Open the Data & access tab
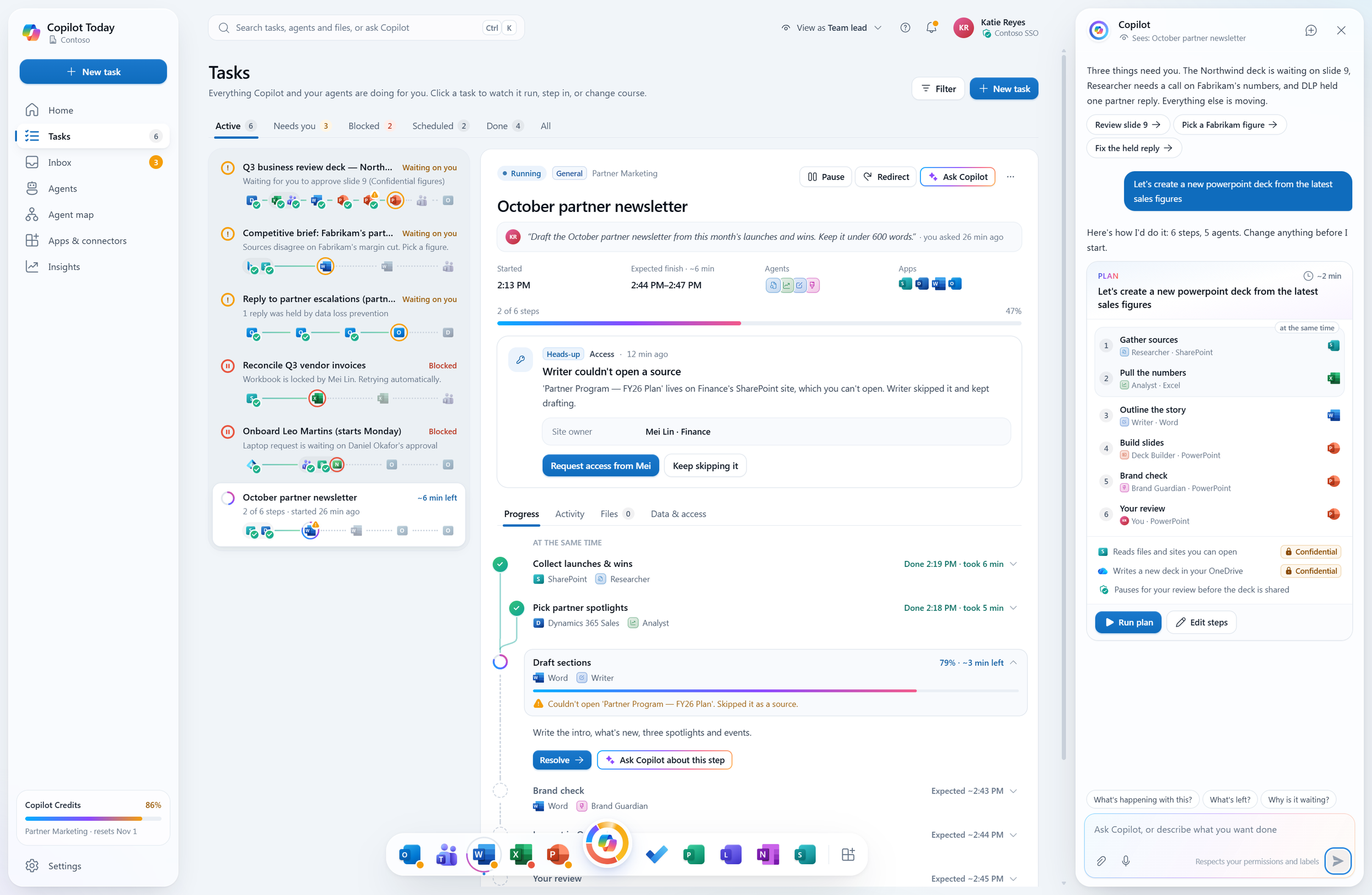The height and width of the screenshot is (895, 1372). [678, 514]
